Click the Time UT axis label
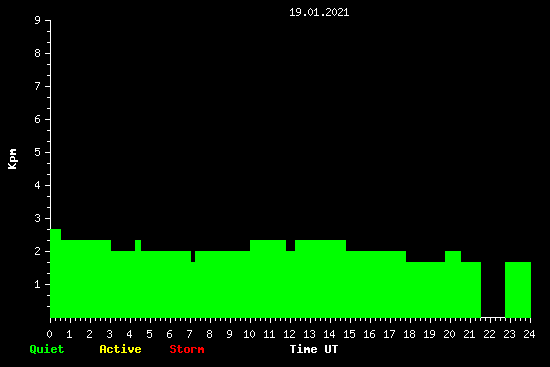 (314, 349)
